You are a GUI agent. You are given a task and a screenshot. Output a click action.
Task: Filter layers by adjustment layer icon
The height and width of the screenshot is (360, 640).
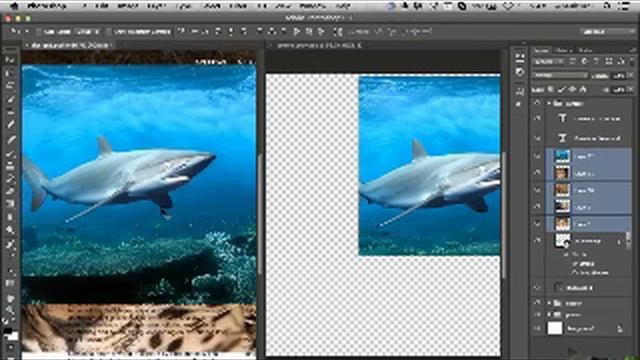tap(584, 62)
